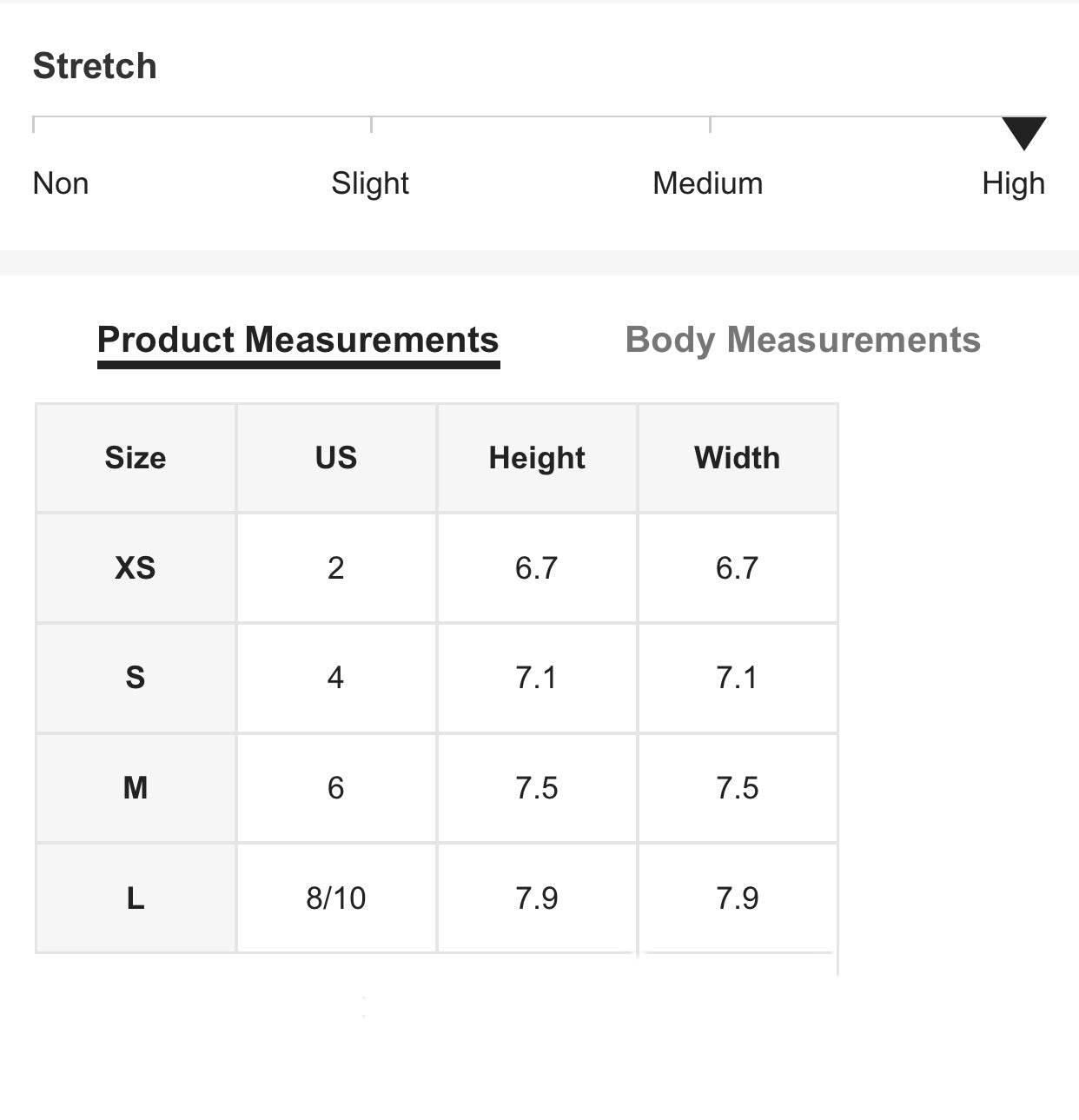Select the S size cell
Screen dimensions: 1079x1120
(136, 678)
